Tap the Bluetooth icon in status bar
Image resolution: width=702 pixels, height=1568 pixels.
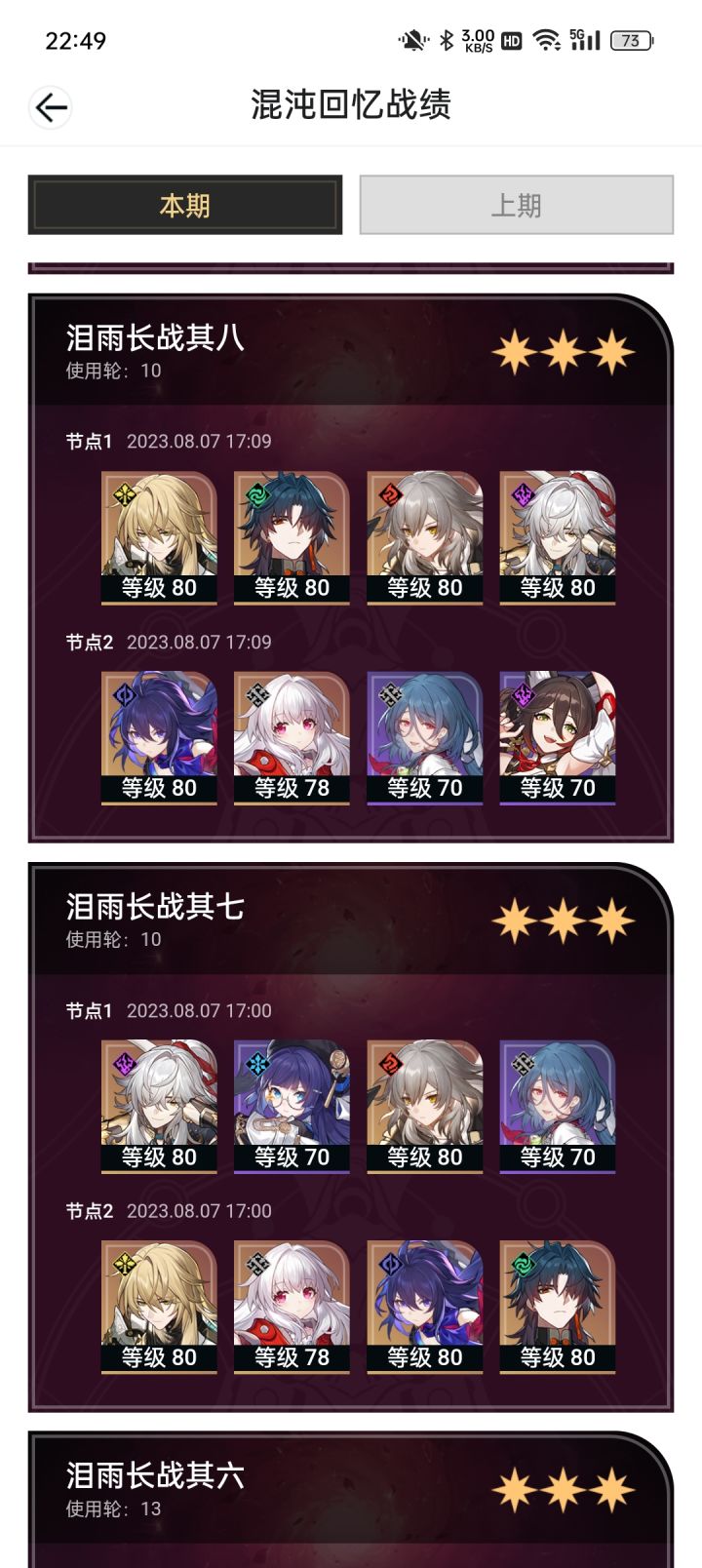447,40
